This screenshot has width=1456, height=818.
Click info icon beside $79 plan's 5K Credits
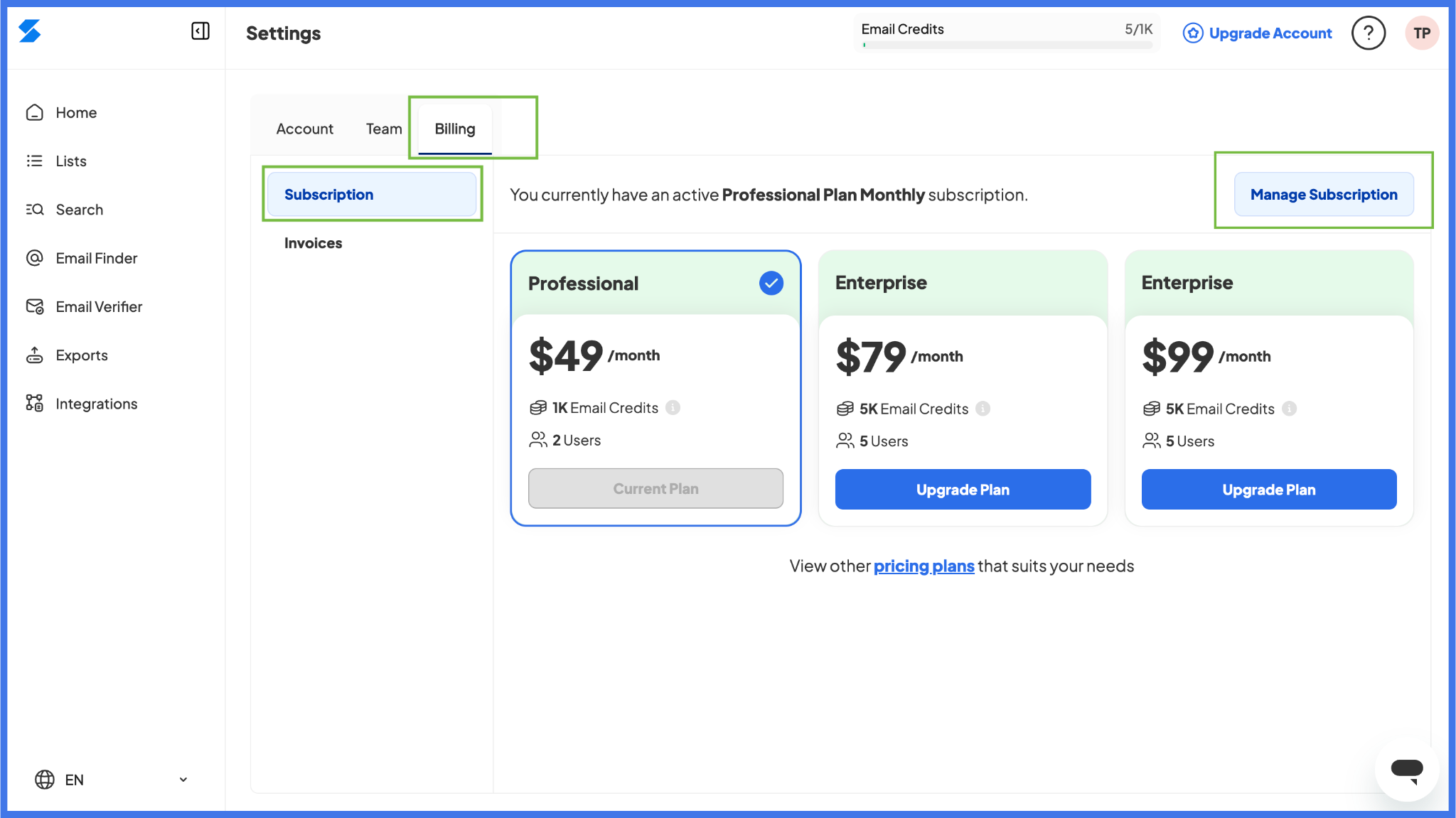pos(983,408)
